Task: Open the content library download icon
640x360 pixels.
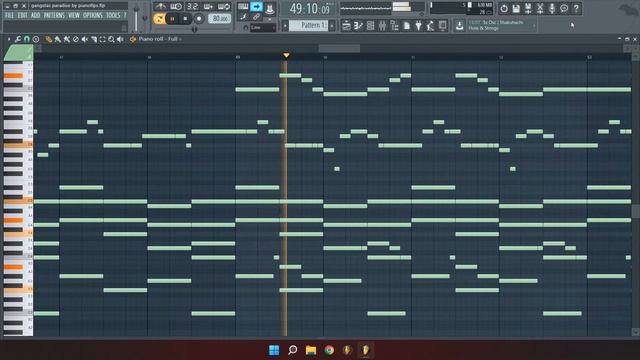Action: click(x=459, y=26)
